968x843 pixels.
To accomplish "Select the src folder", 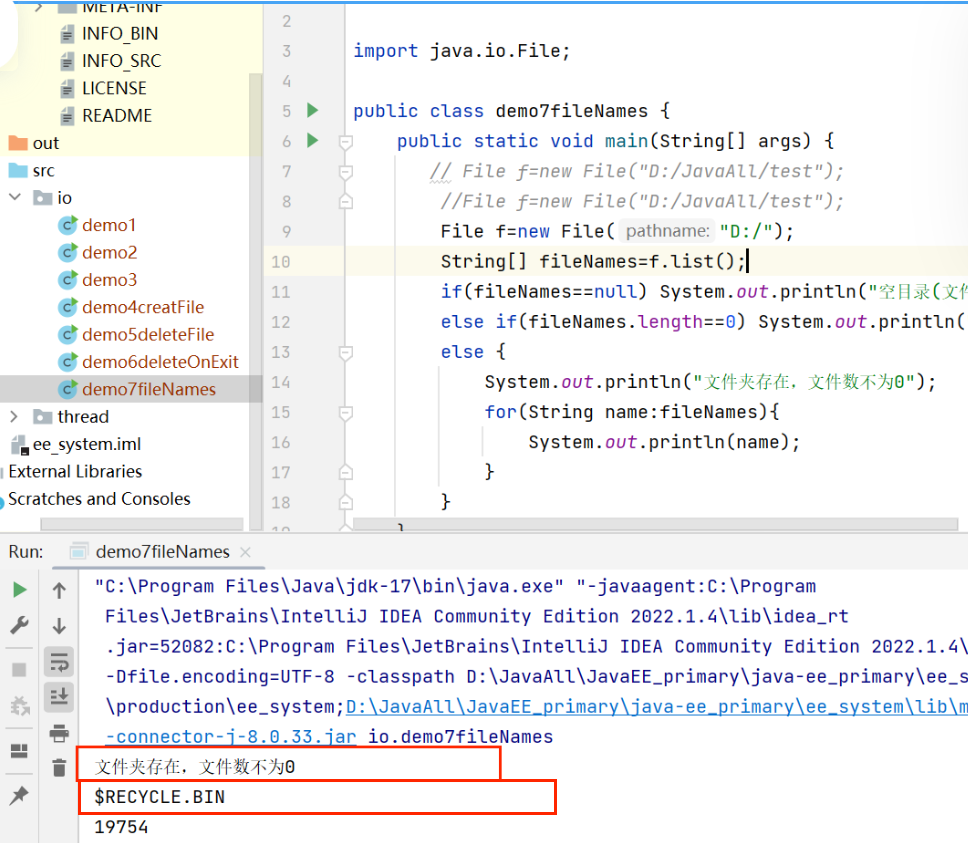I will click(x=44, y=170).
